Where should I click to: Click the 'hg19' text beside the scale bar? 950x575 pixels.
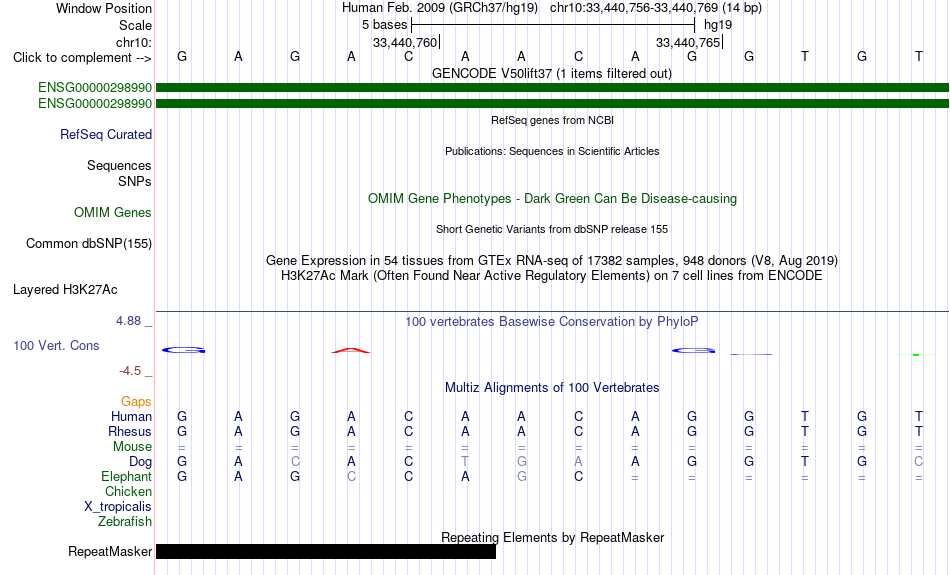tap(718, 25)
